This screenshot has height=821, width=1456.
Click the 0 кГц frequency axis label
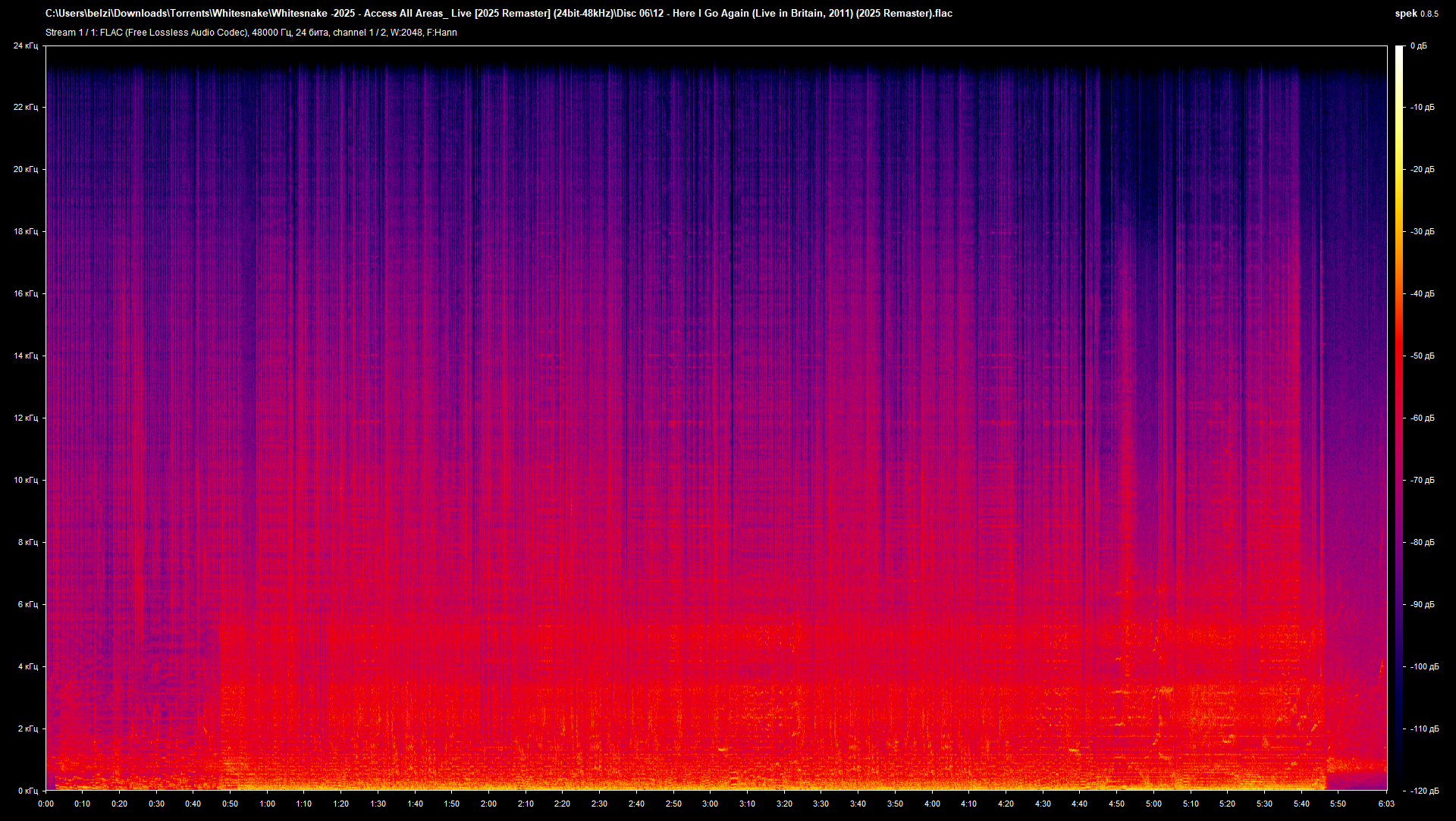click(27, 791)
